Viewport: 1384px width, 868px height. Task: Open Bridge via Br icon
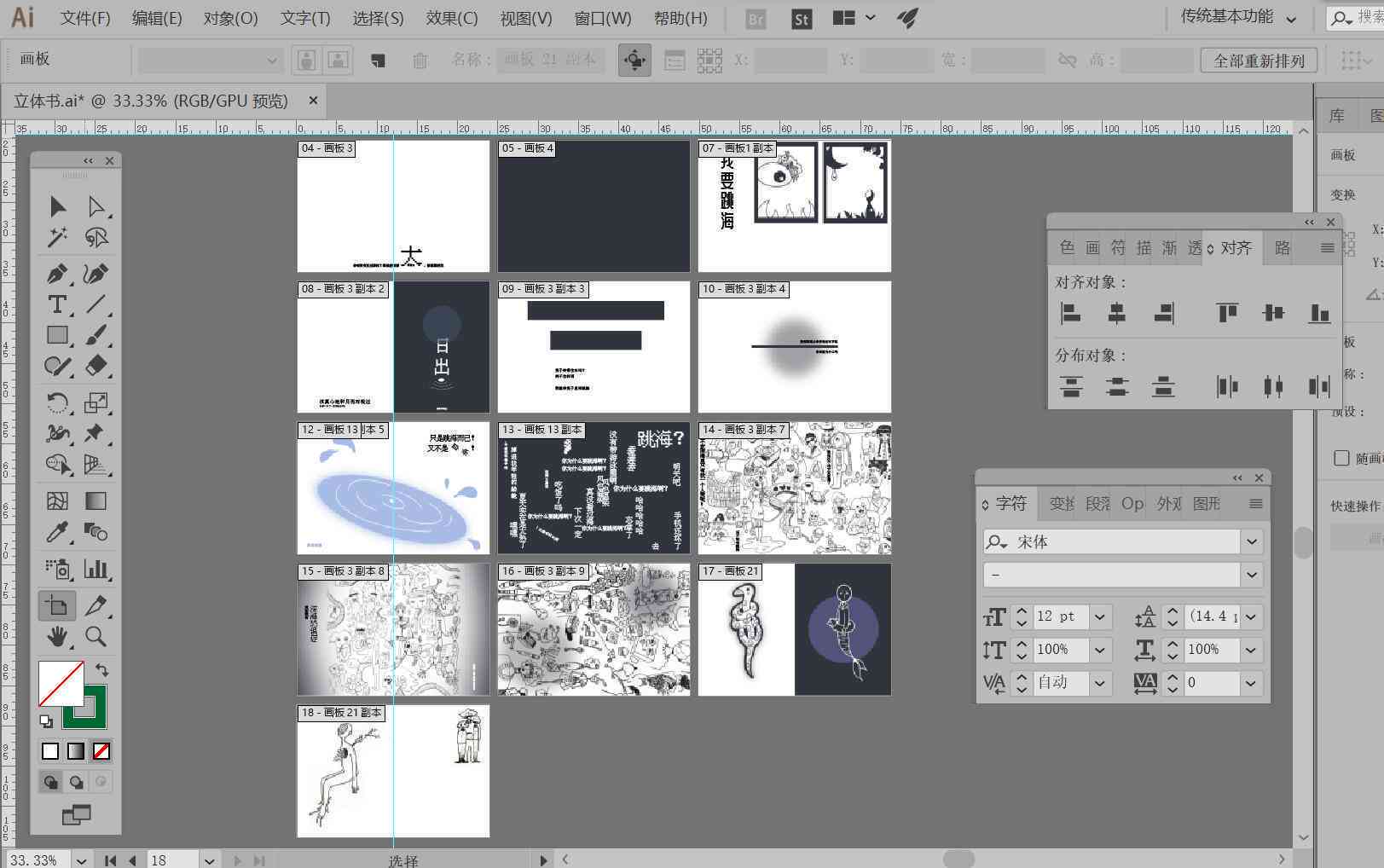(x=756, y=19)
